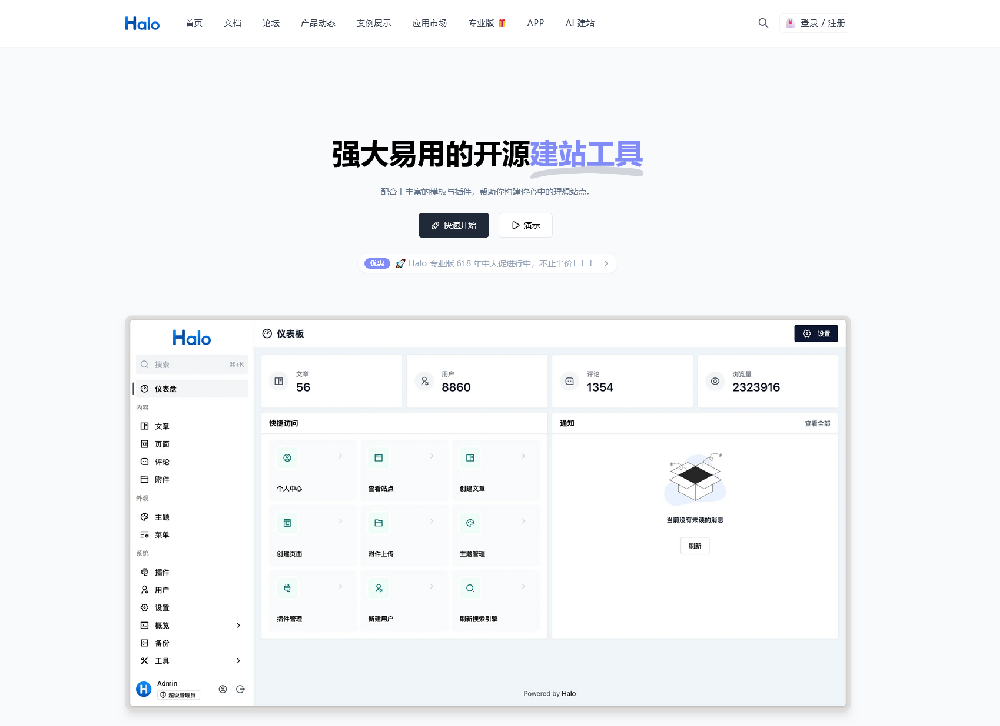Click the arrow on the 个人中心 card
Image resolution: width=1000 pixels, height=726 pixels.
pyautogui.click(x=341, y=456)
